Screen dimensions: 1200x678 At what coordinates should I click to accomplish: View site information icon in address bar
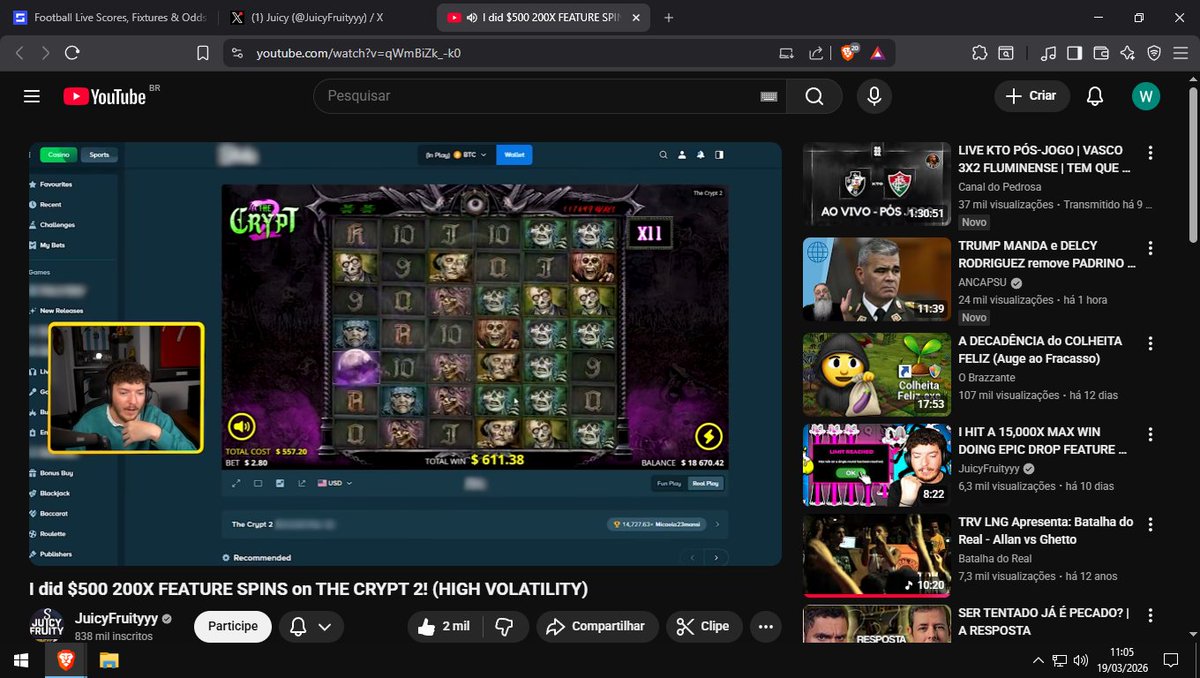point(236,53)
